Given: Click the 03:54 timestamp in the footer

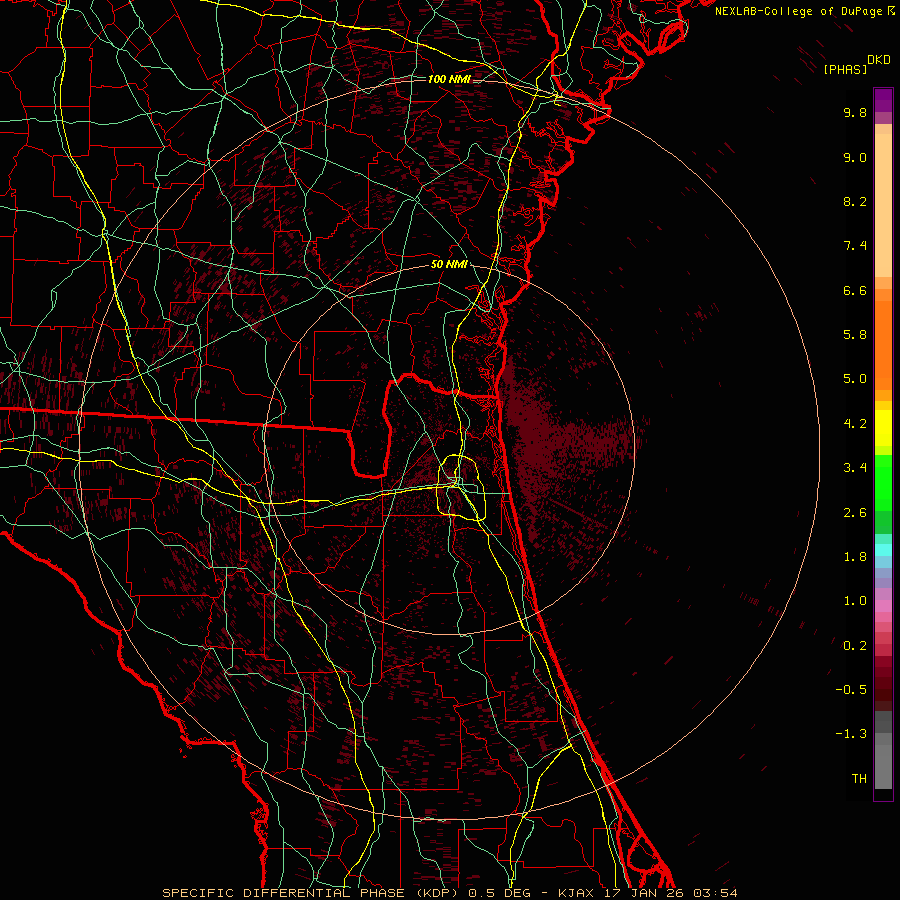Looking at the screenshot, I should [715, 893].
